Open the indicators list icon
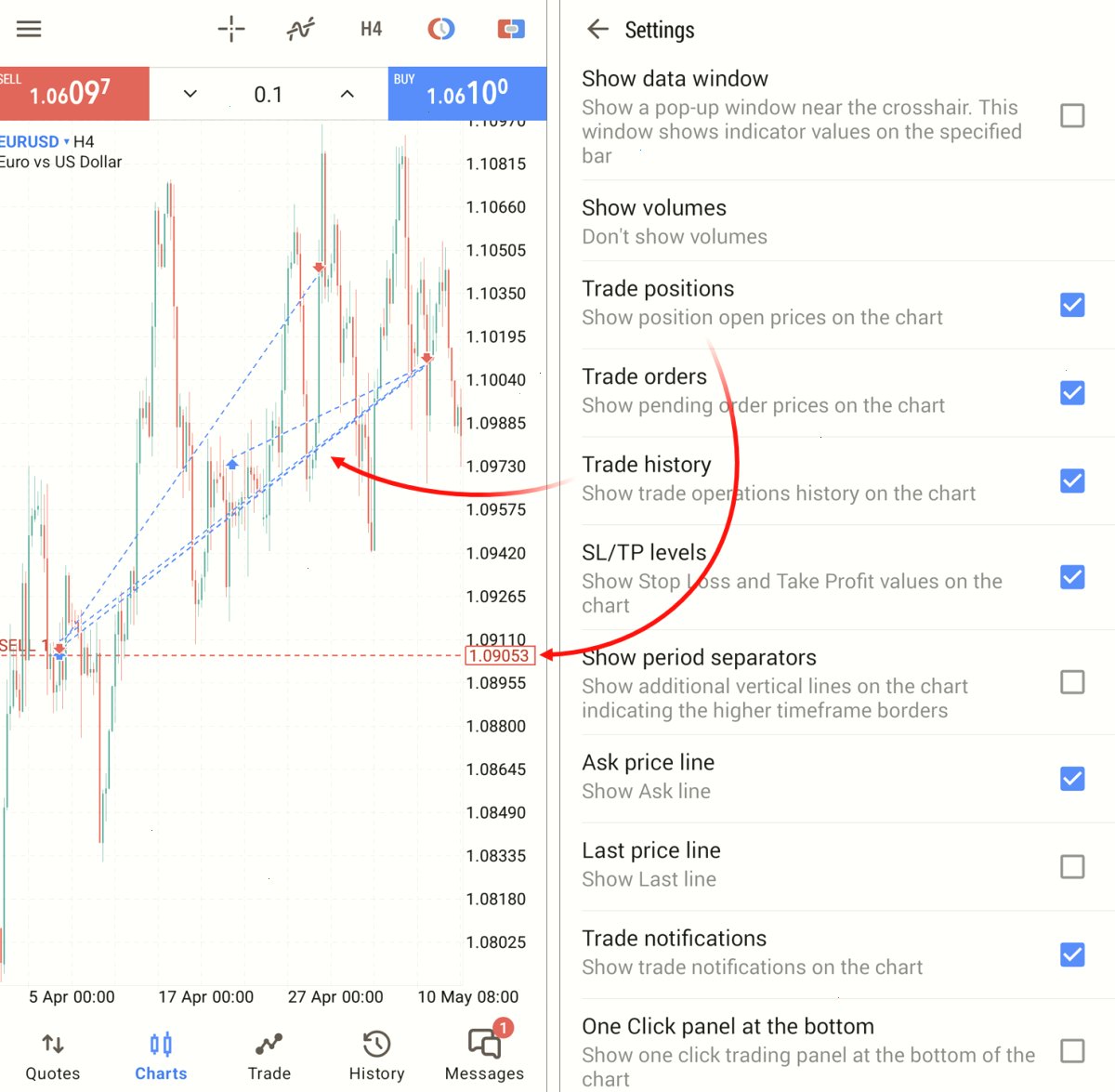The height and width of the screenshot is (1092, 1115). 300,30
